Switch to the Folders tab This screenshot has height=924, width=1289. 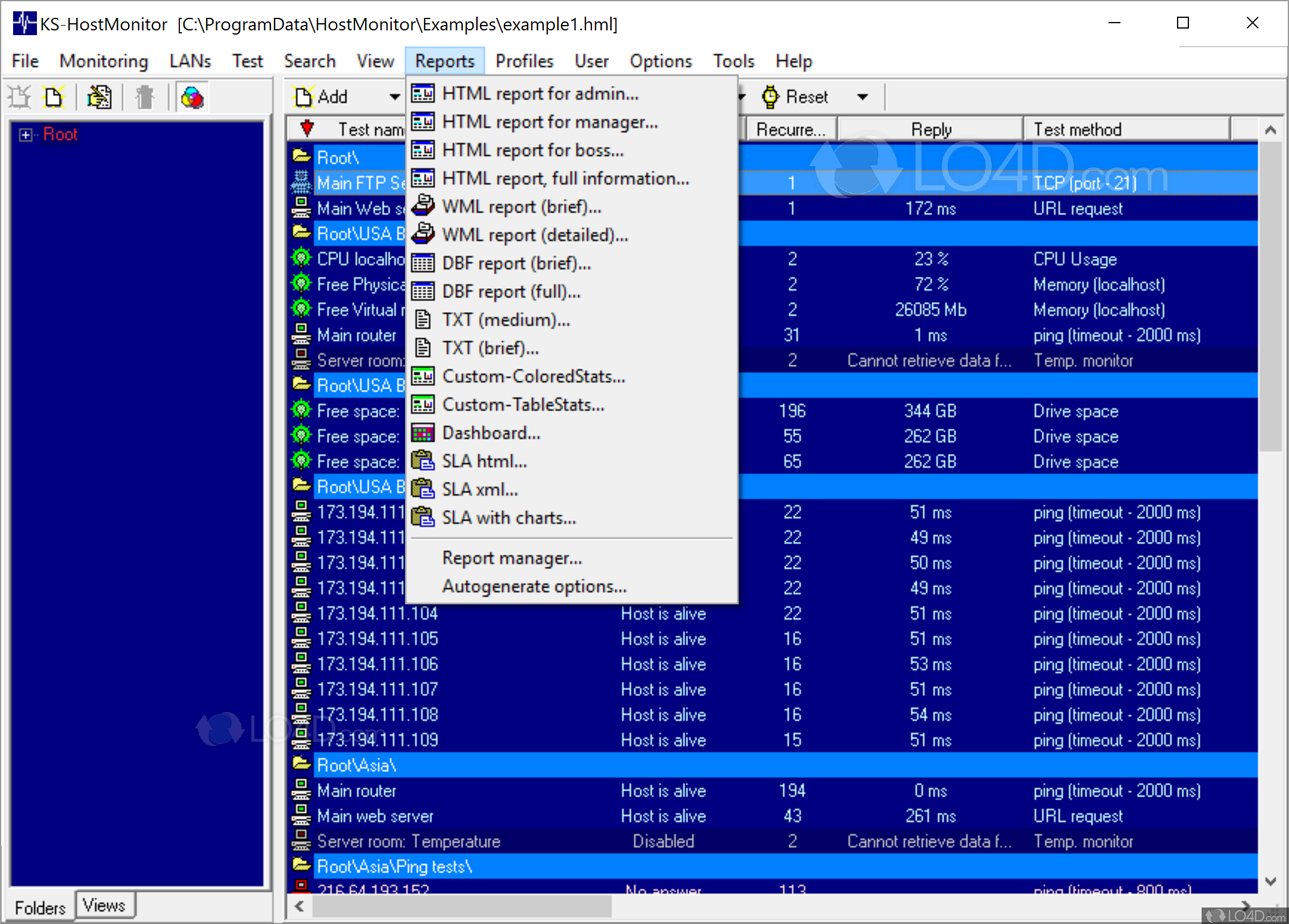pyautogui.click(x=40, y=907)
